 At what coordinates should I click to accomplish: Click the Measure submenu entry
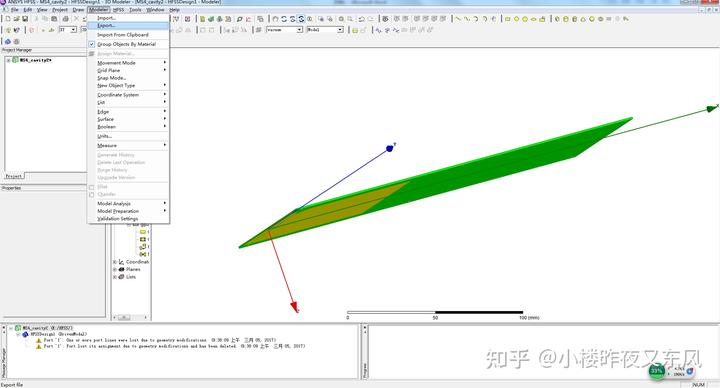[x=128, y=145]
